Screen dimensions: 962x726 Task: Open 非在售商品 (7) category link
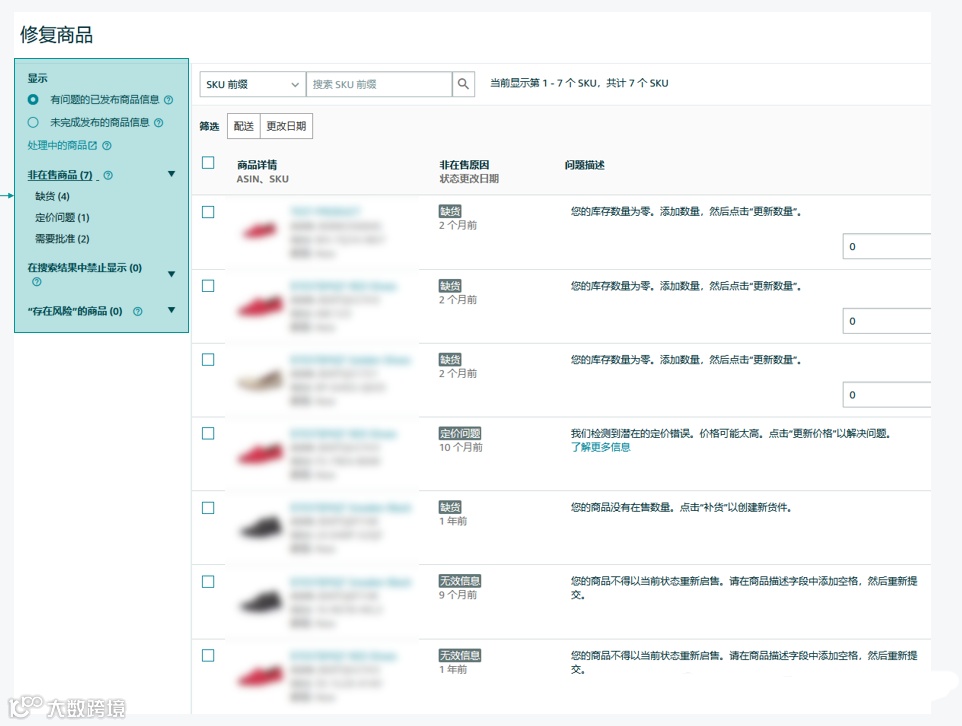coord(60,176)
